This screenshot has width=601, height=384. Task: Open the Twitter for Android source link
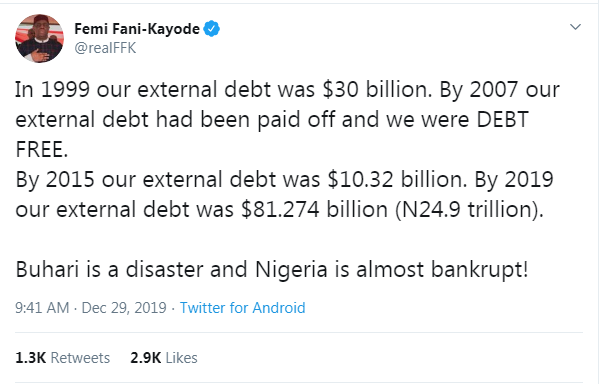tap(242, 308)
